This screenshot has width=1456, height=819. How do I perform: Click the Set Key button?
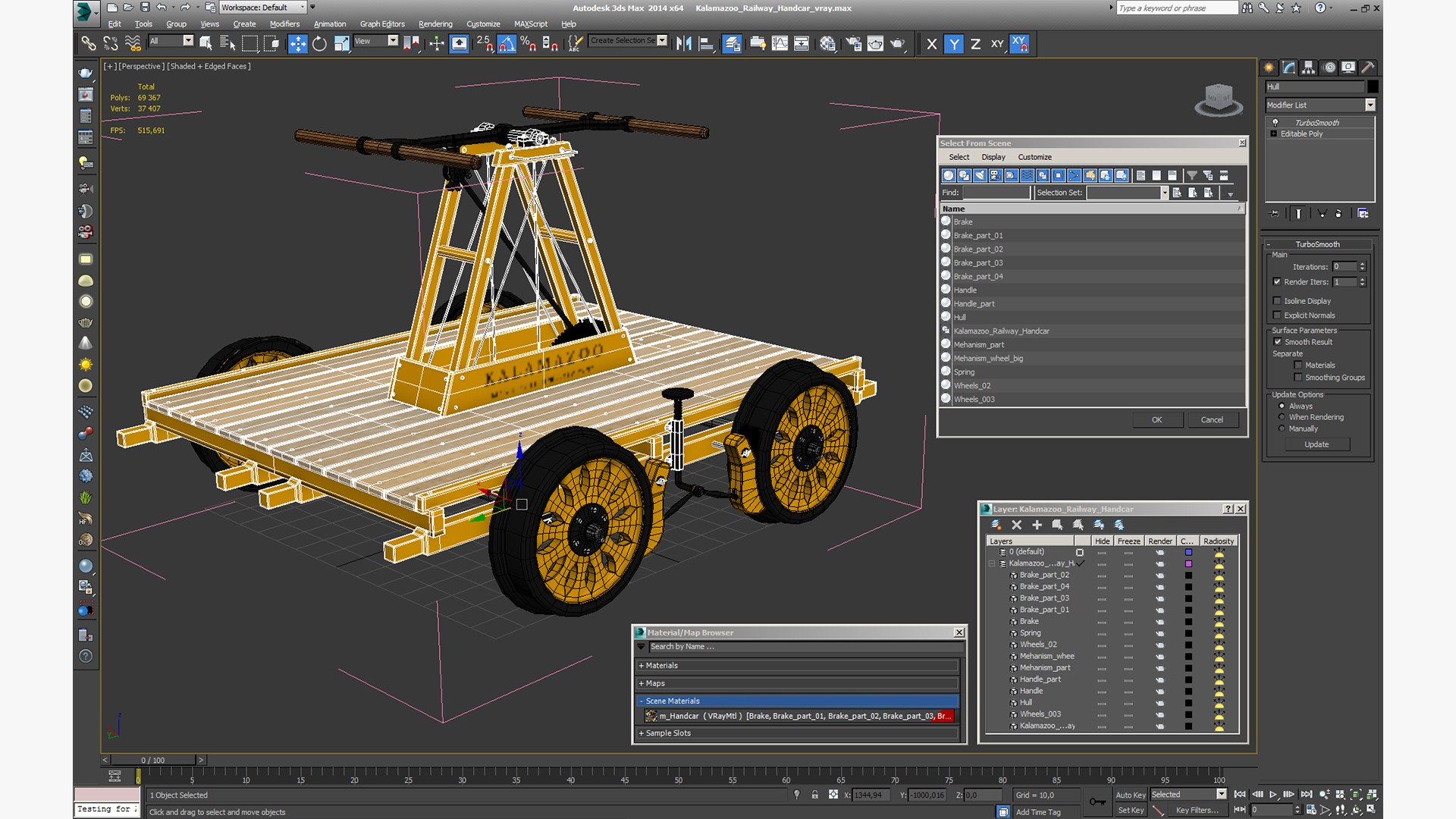[x=1130, y=810]
